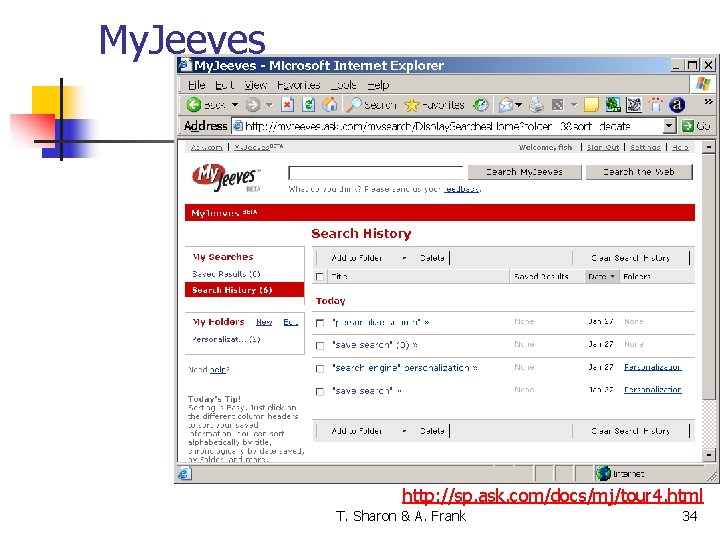
Task: Click the clipboard-like icon before the 'a' icon
Action: (655, 105)
